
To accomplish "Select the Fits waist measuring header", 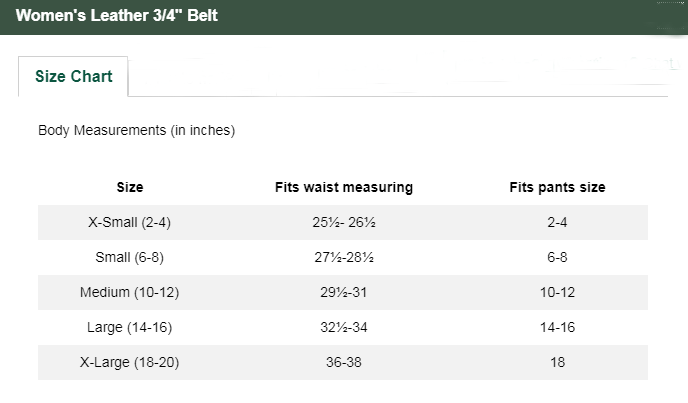I will [x=344, y=187].
